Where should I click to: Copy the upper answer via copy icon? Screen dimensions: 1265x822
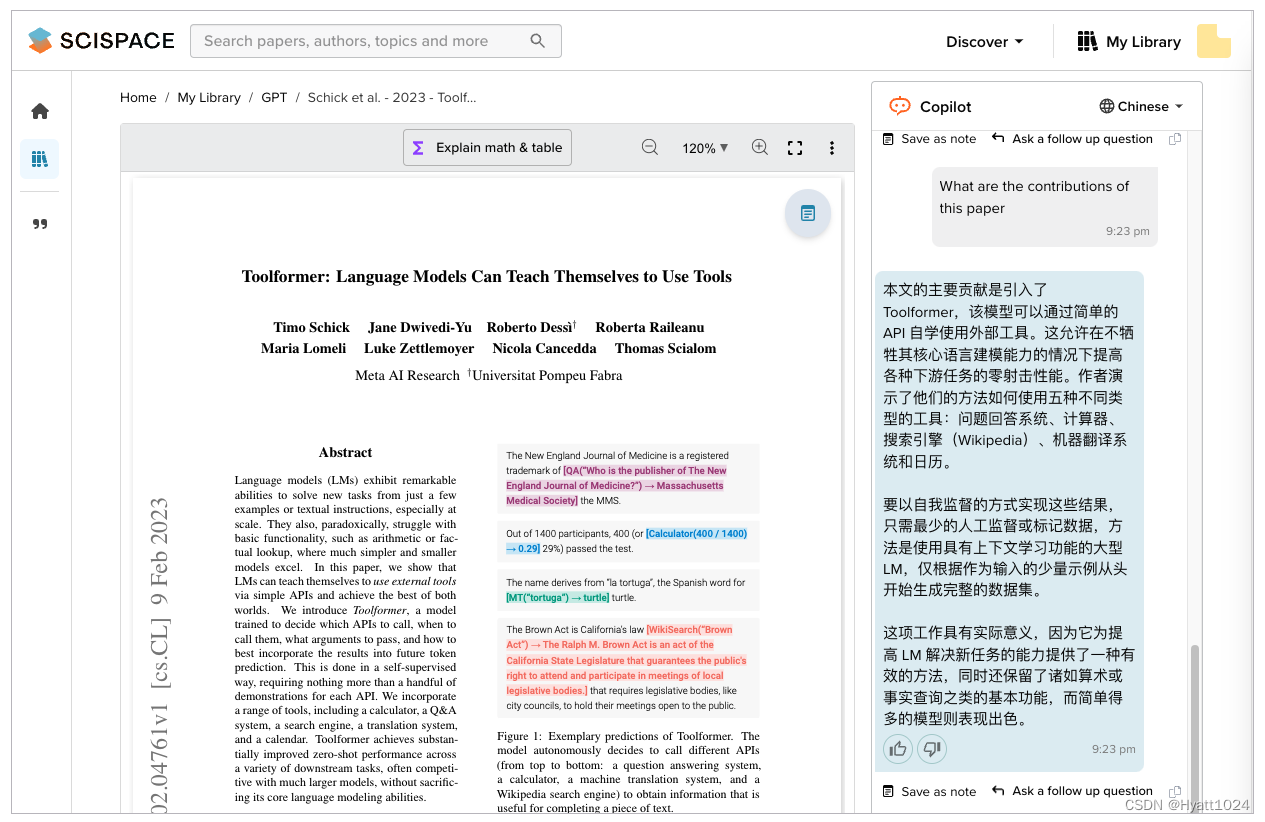click(1175, 139)
